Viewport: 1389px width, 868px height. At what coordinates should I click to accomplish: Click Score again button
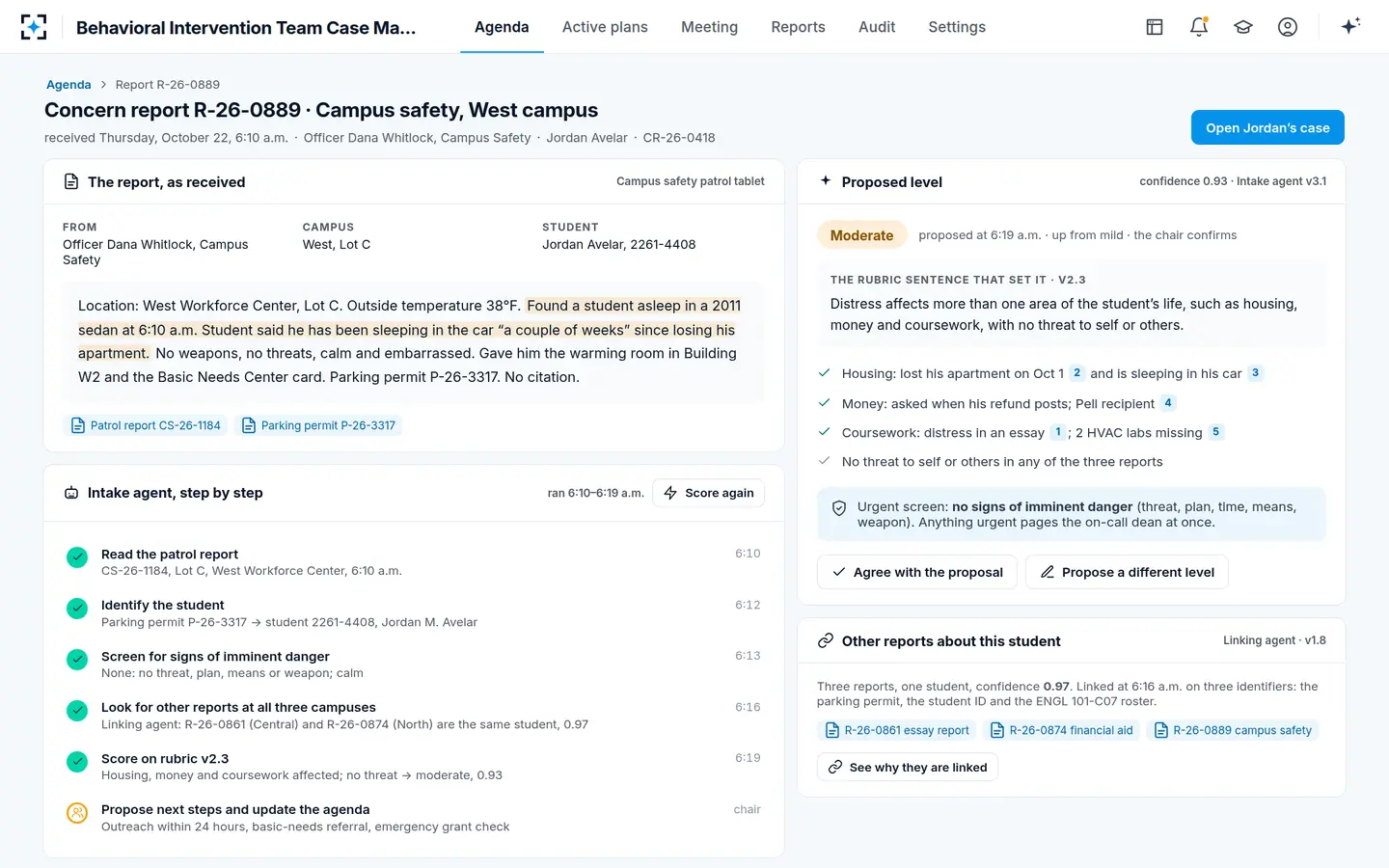[709, 493]
